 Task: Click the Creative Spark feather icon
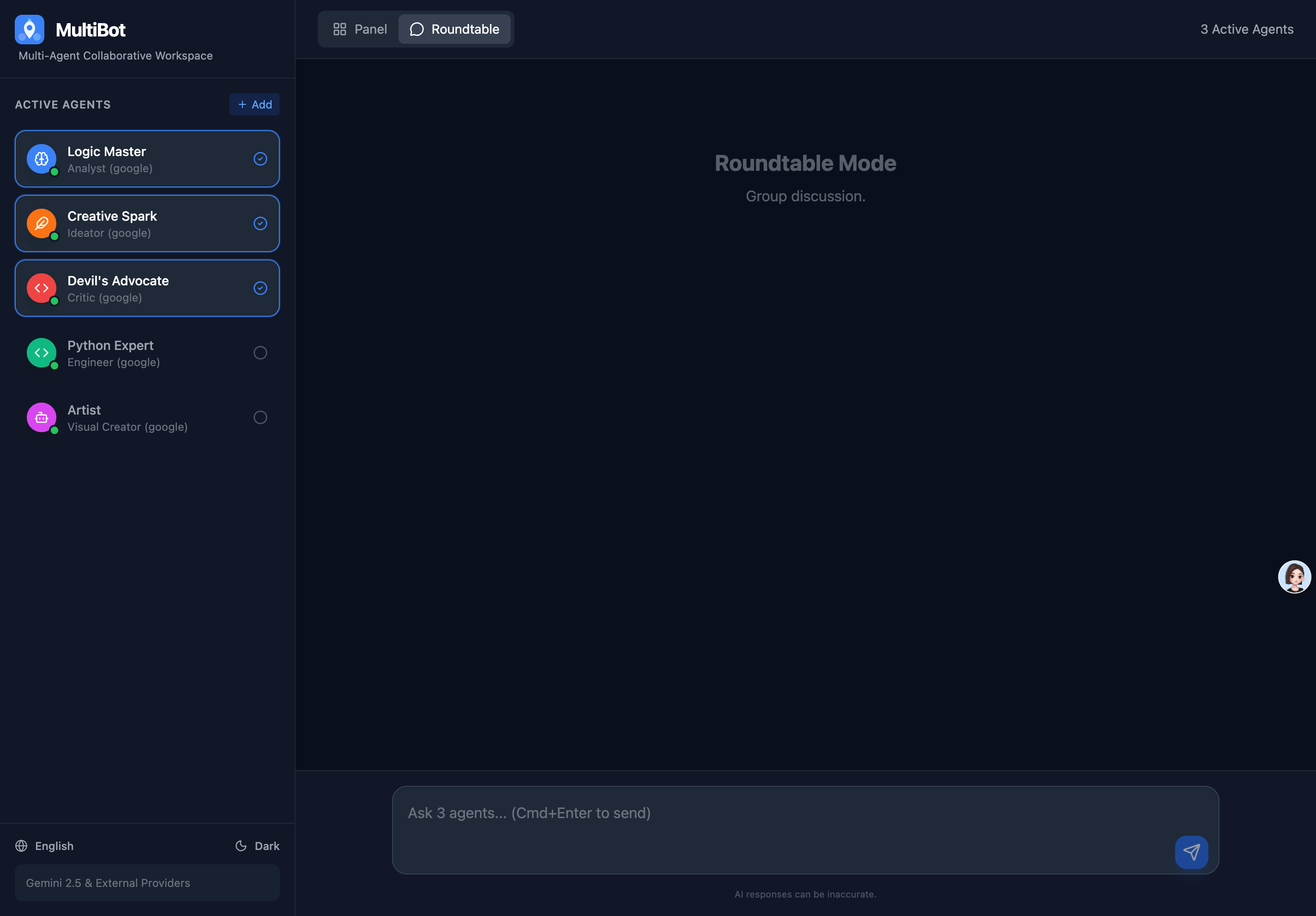(x=41, y=223)
